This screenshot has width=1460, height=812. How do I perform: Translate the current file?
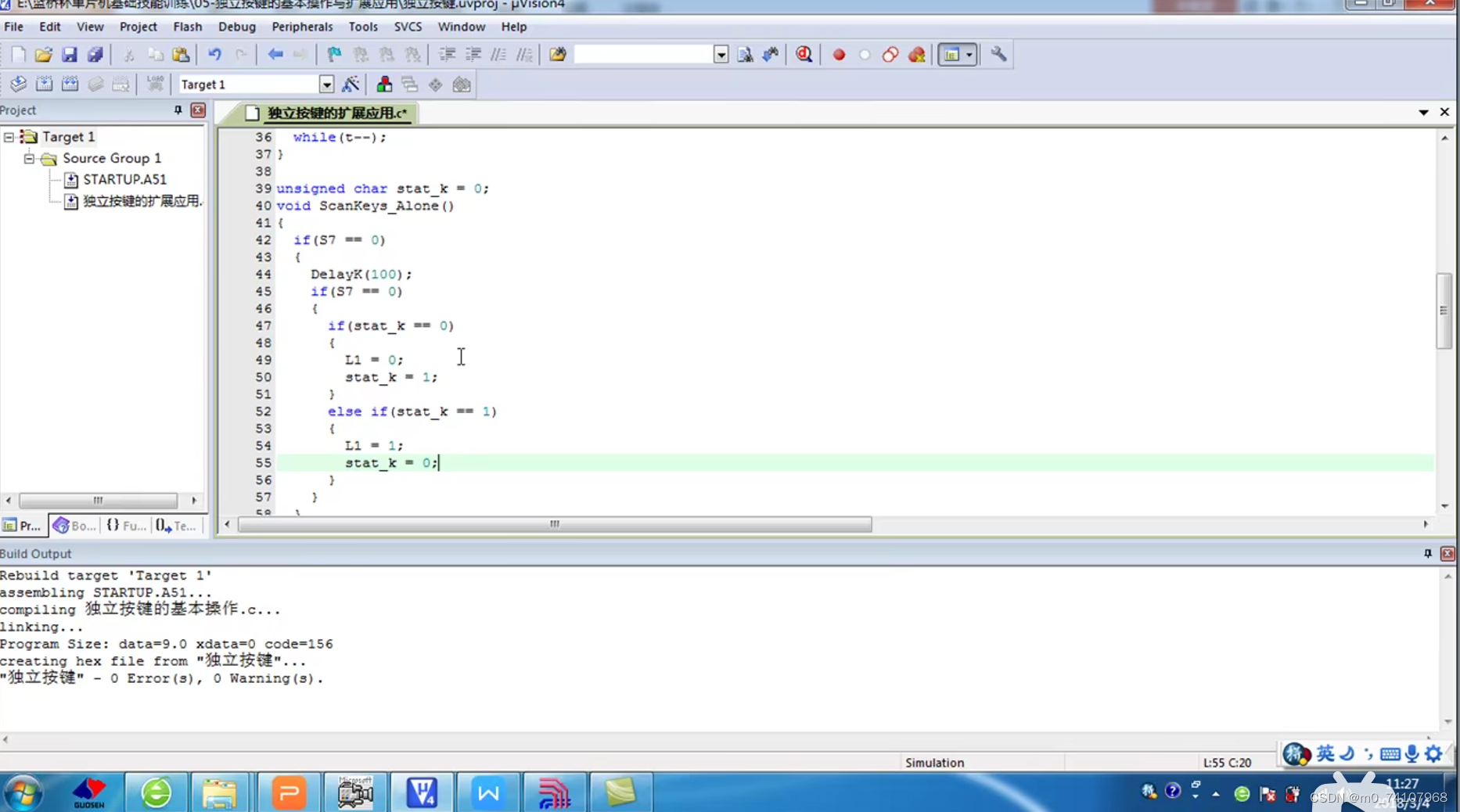click(18, 84)
